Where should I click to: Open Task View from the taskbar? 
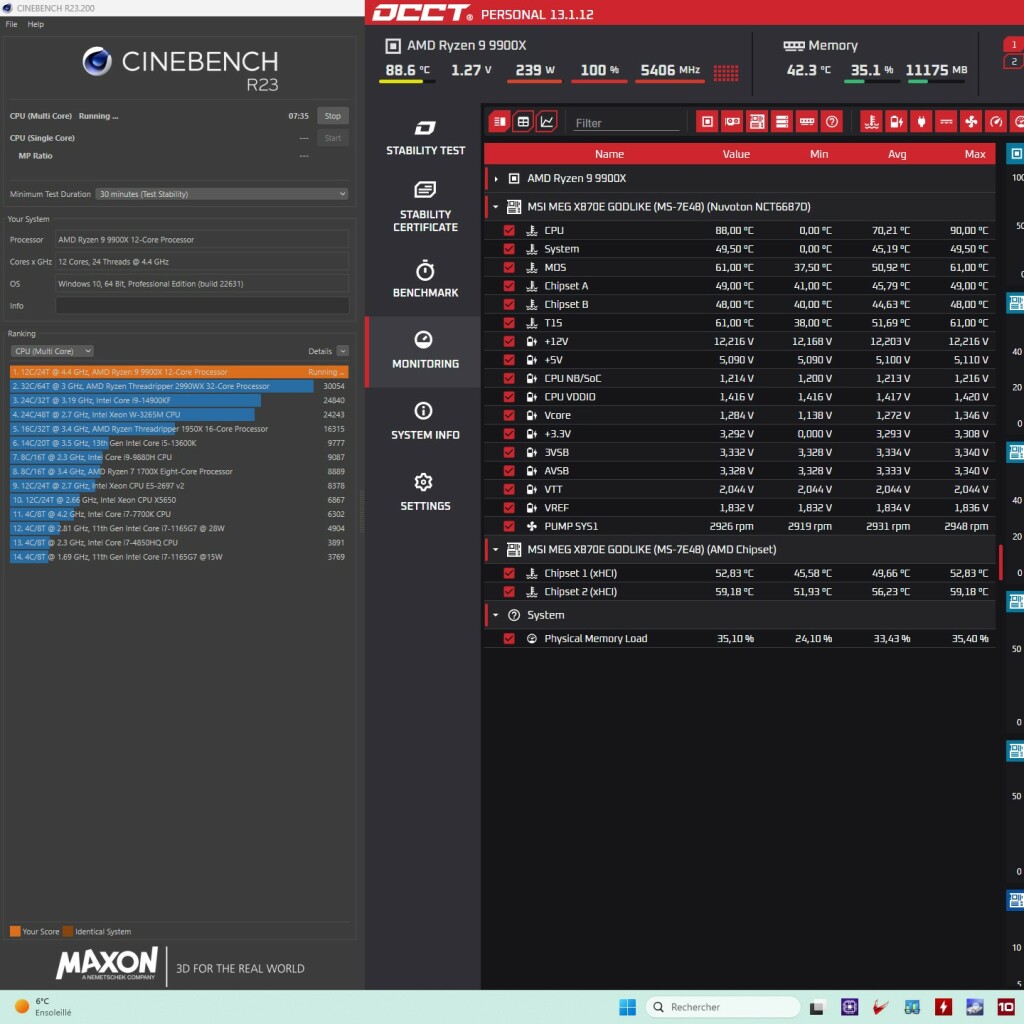tap(816, 1007)
